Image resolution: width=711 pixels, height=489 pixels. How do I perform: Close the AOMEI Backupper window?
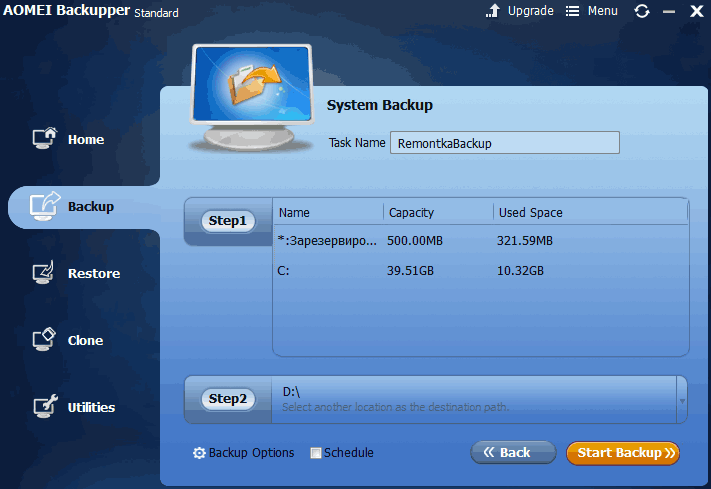pyautogui.click(x=696, y=11)
